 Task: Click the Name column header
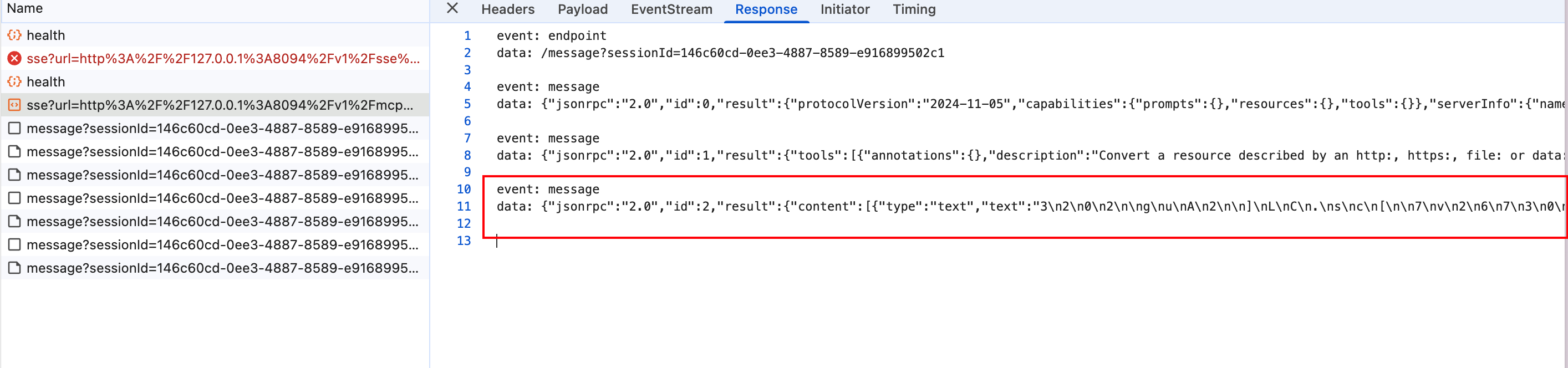point(25,8)
